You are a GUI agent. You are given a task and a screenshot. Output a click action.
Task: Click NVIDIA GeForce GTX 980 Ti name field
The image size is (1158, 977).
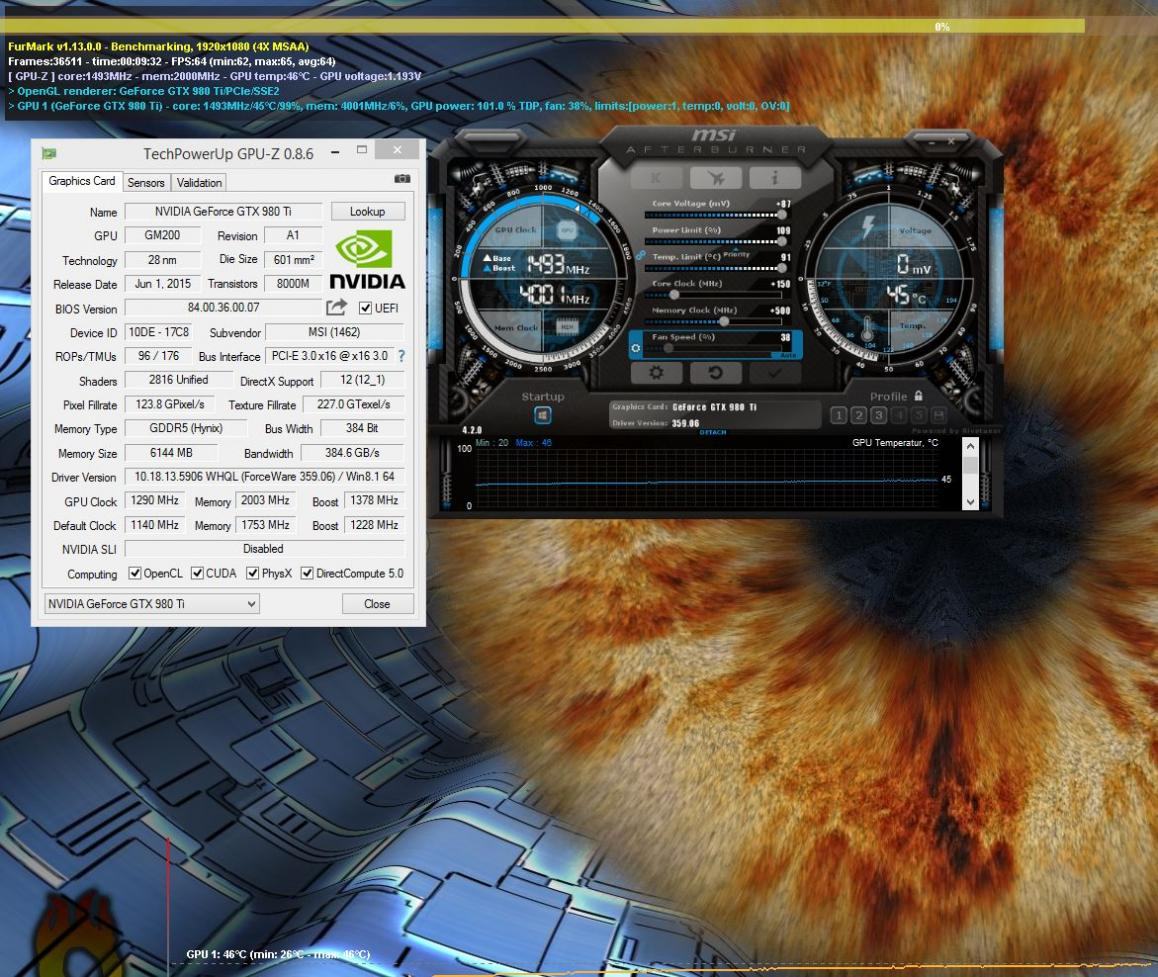tap(223, 211)
